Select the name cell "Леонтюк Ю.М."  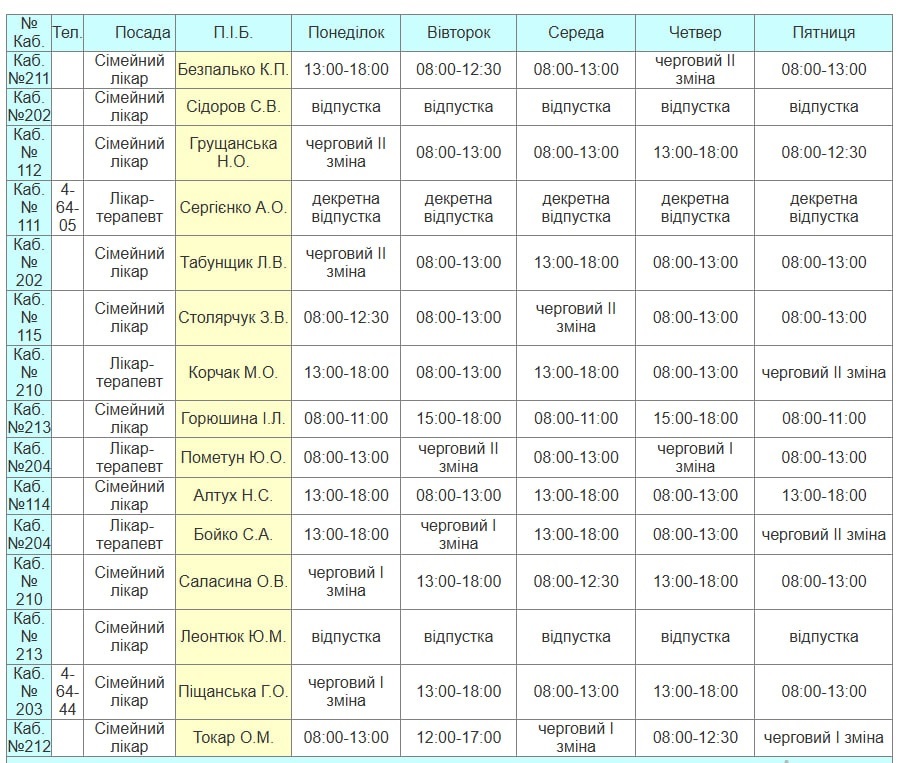(x=233, y=637)
